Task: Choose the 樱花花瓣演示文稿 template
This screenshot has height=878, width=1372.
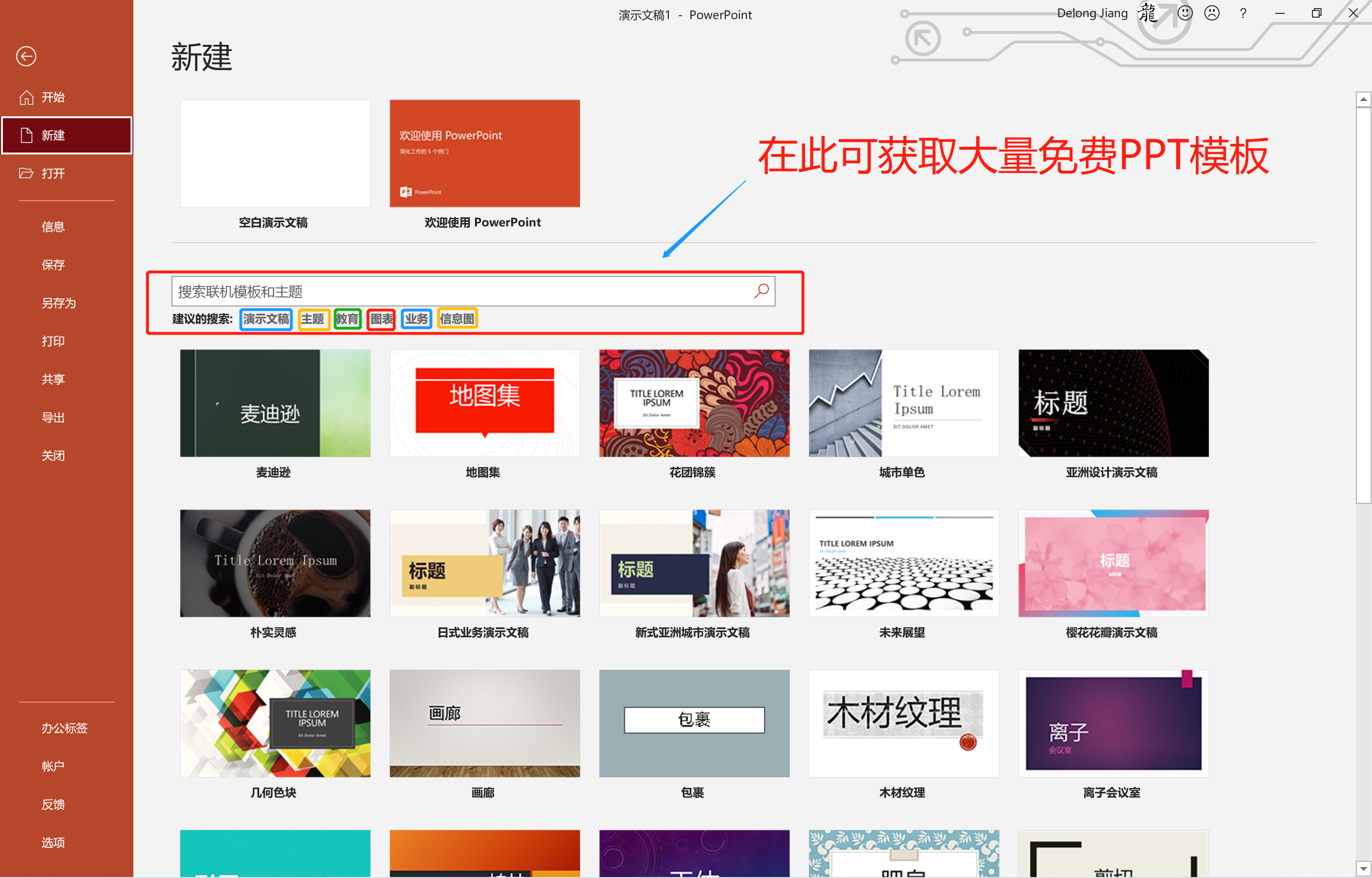Action: (1114, 563)
